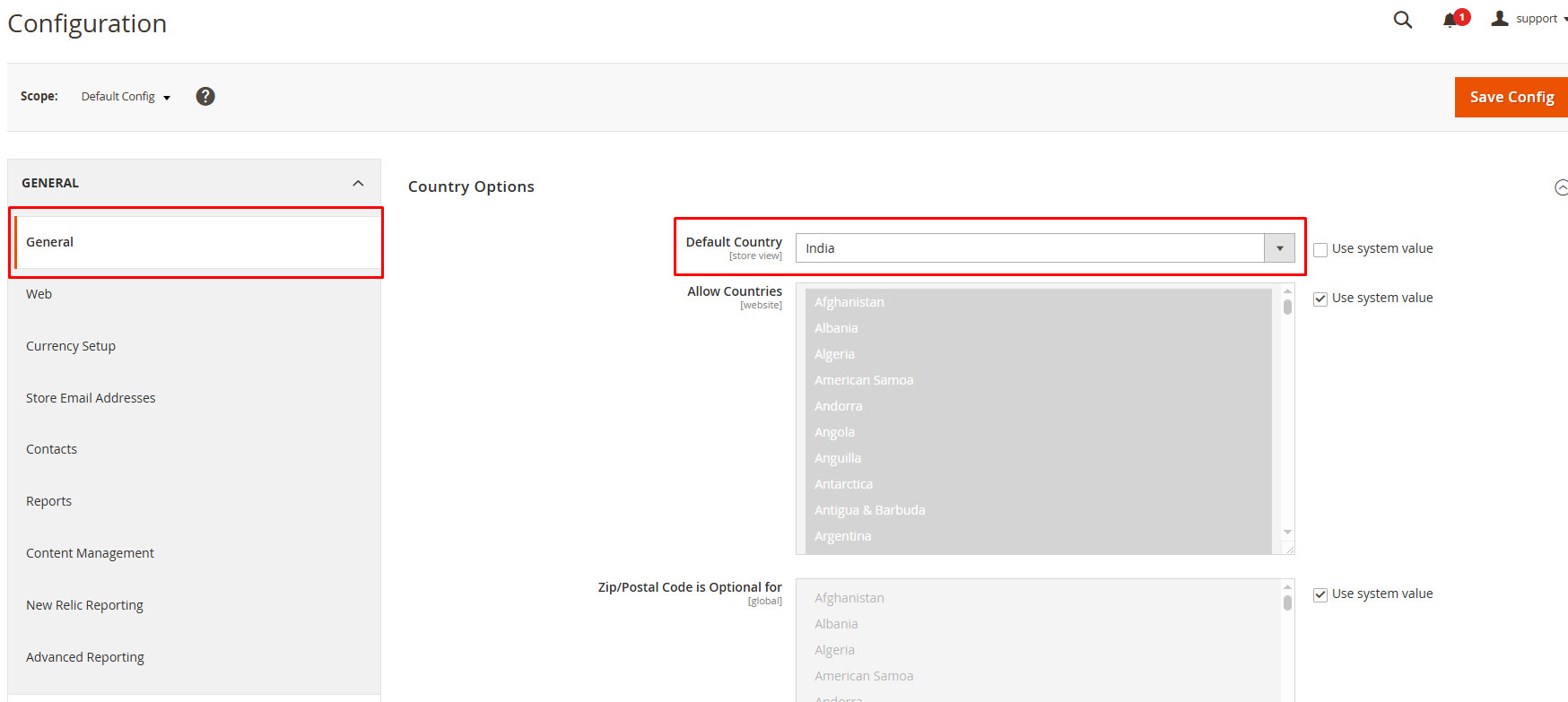The width and height of the screenshot is (1568, 702).
Task: Click American Samoa in Allow Countries list
Action: tap(1038, 380)
